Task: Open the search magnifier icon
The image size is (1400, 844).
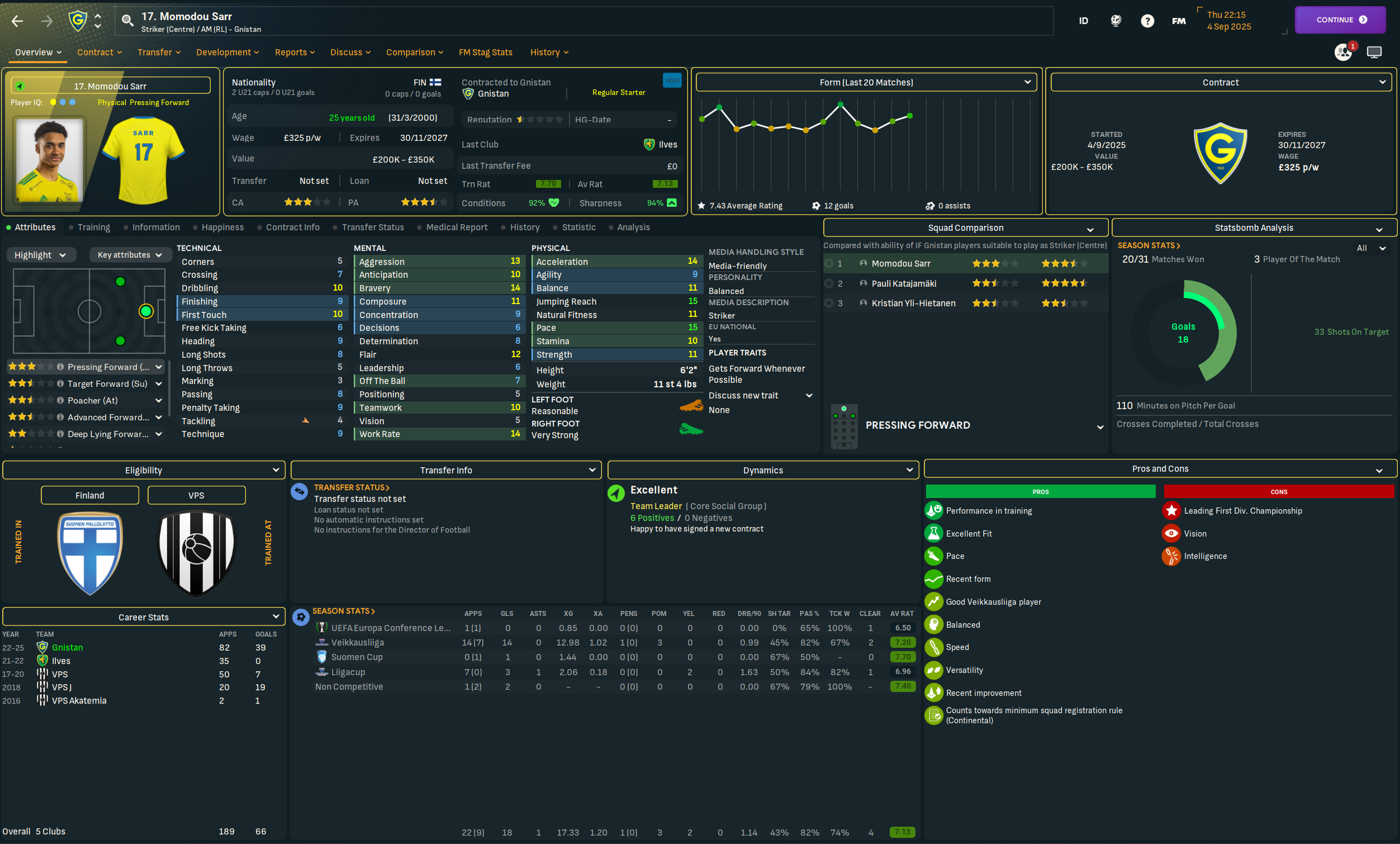Action: pos(127,22)
